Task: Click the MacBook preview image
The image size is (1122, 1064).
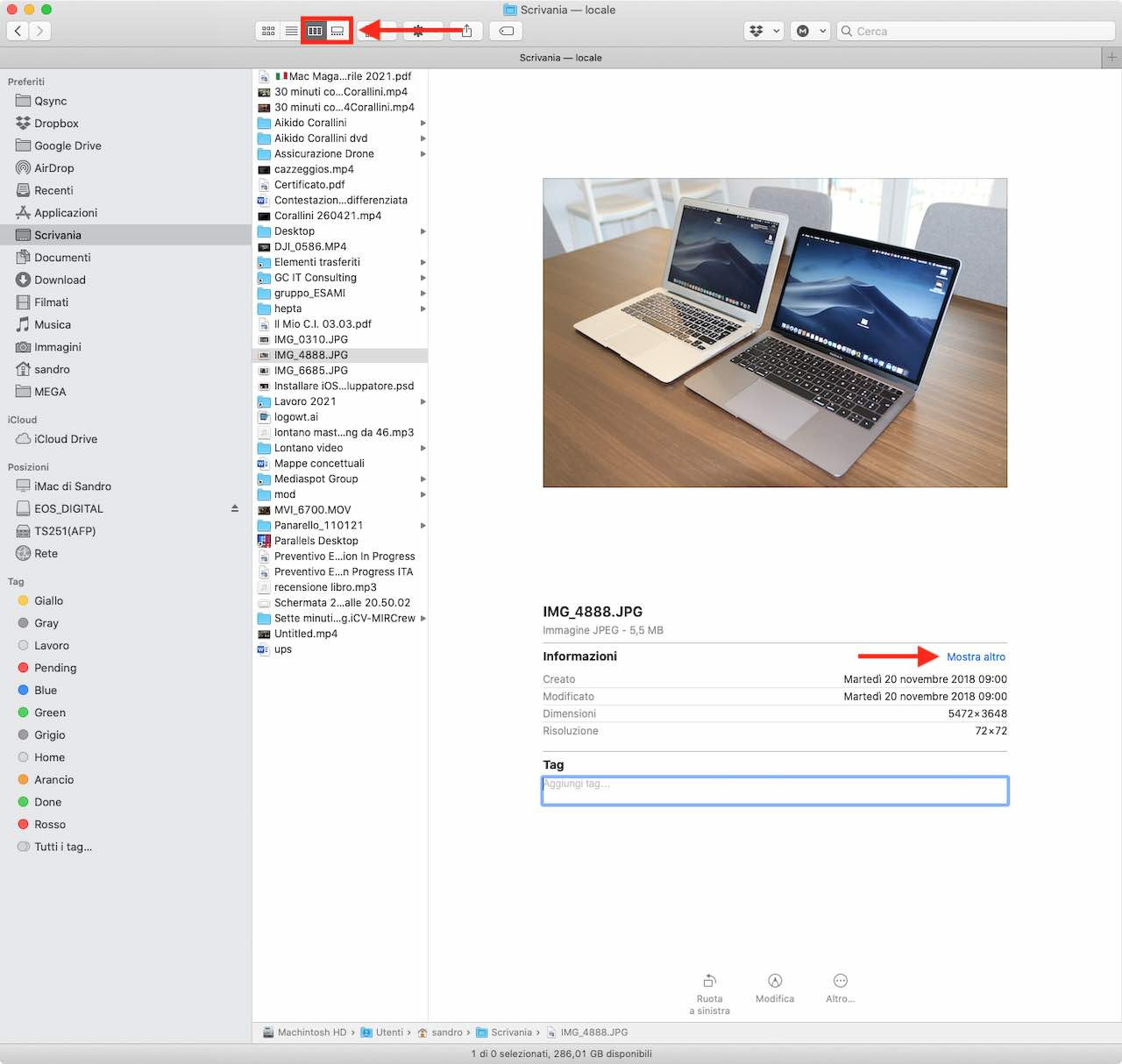Action: pyautogui.click(x=775, y=333)
